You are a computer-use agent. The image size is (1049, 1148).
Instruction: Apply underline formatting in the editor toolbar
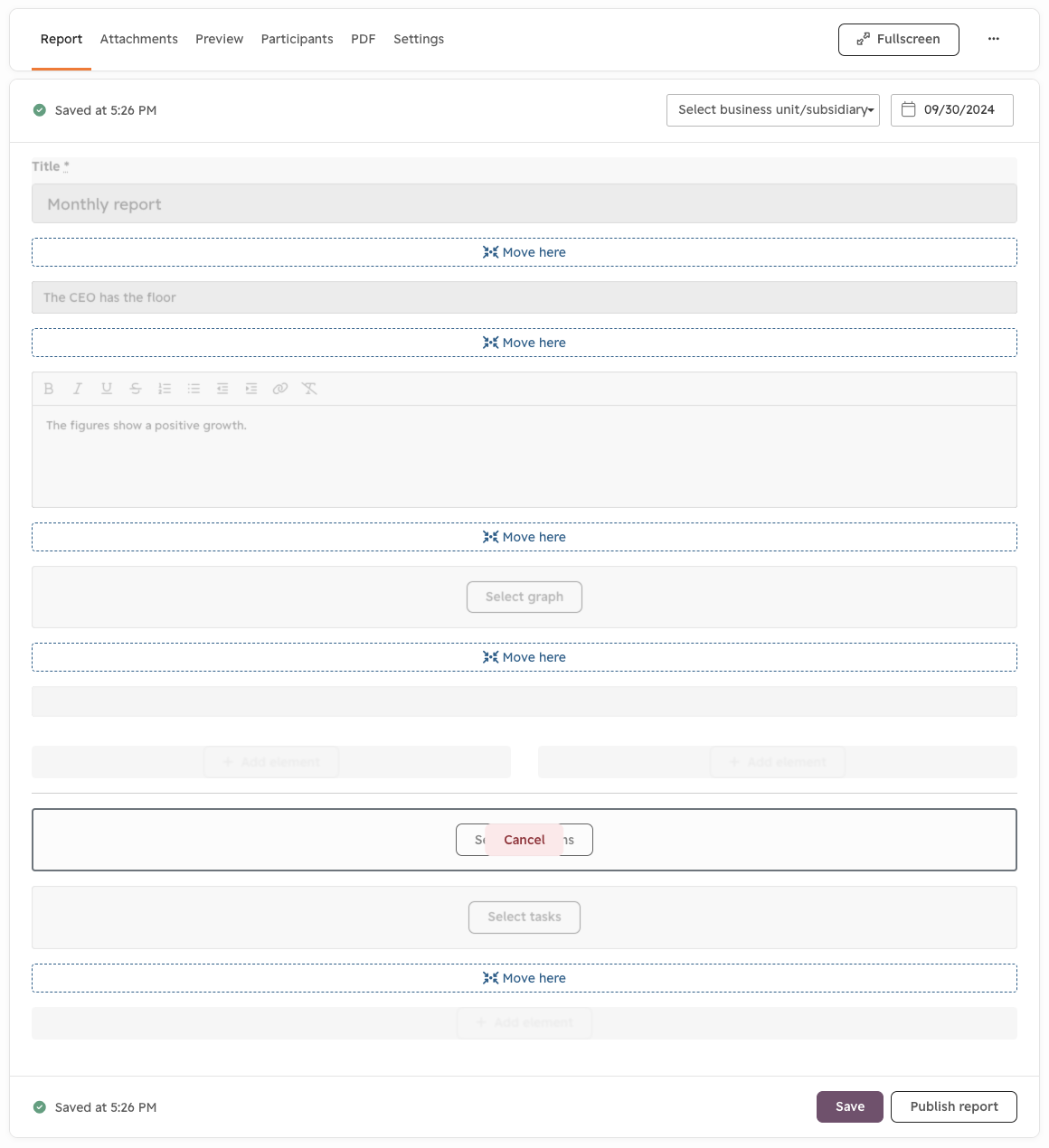click(x=107, y=389)
